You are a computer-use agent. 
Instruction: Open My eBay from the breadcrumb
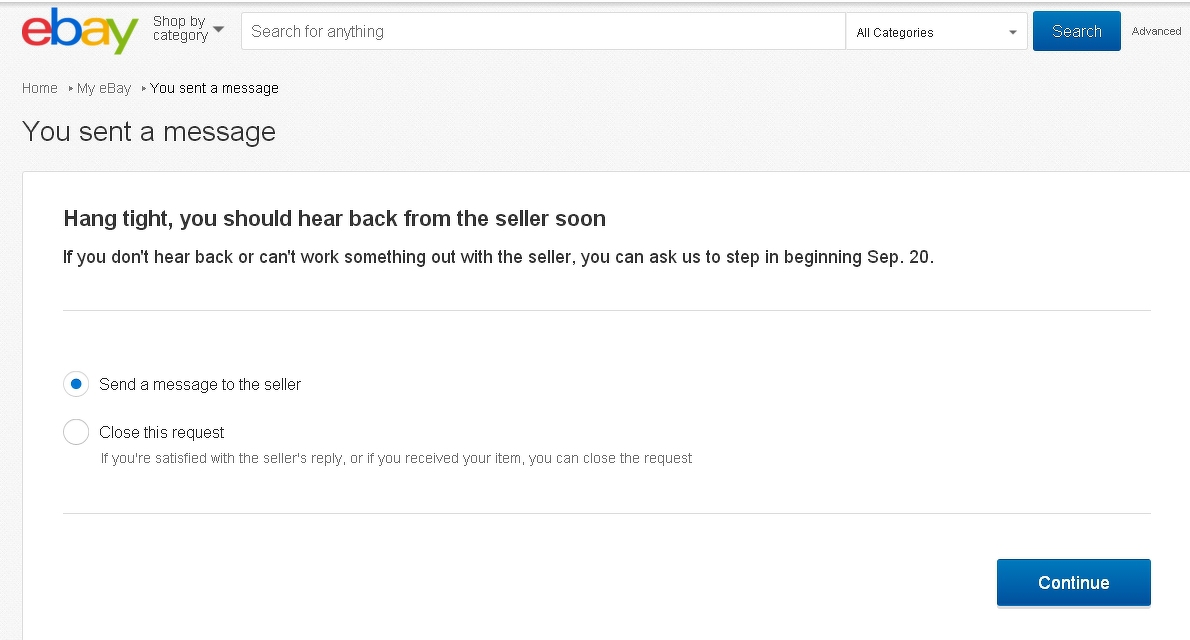[104, 88]
